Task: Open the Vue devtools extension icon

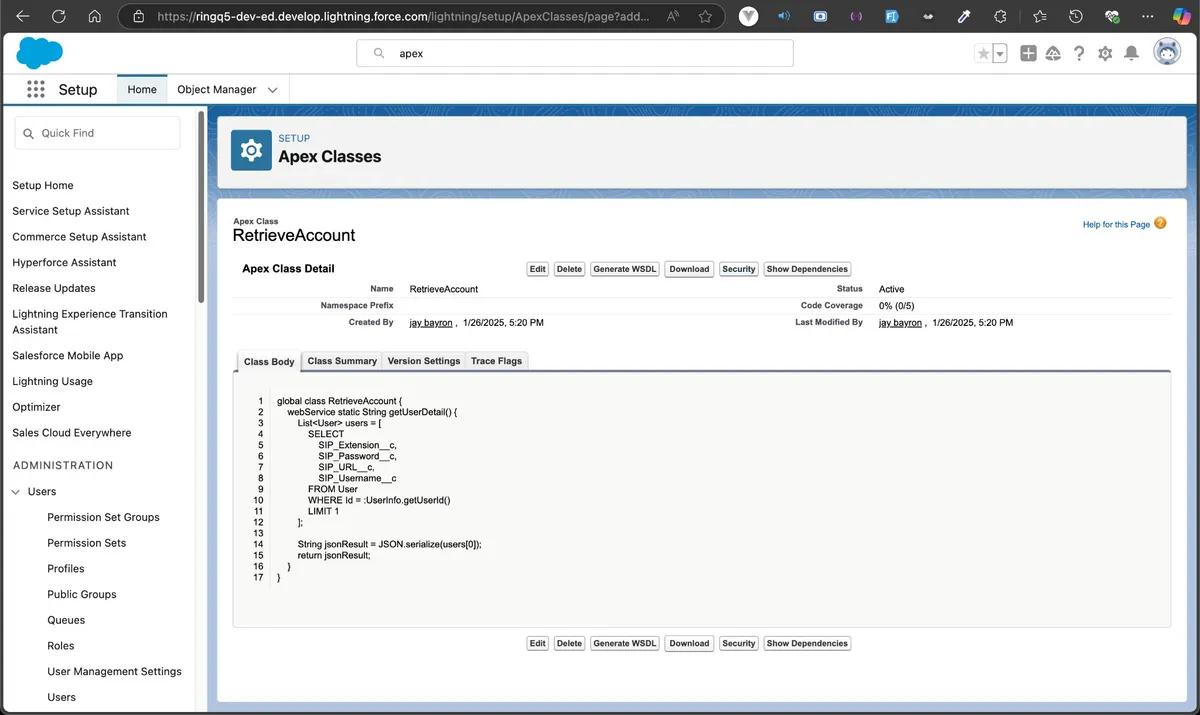Action: coord(748,17)
